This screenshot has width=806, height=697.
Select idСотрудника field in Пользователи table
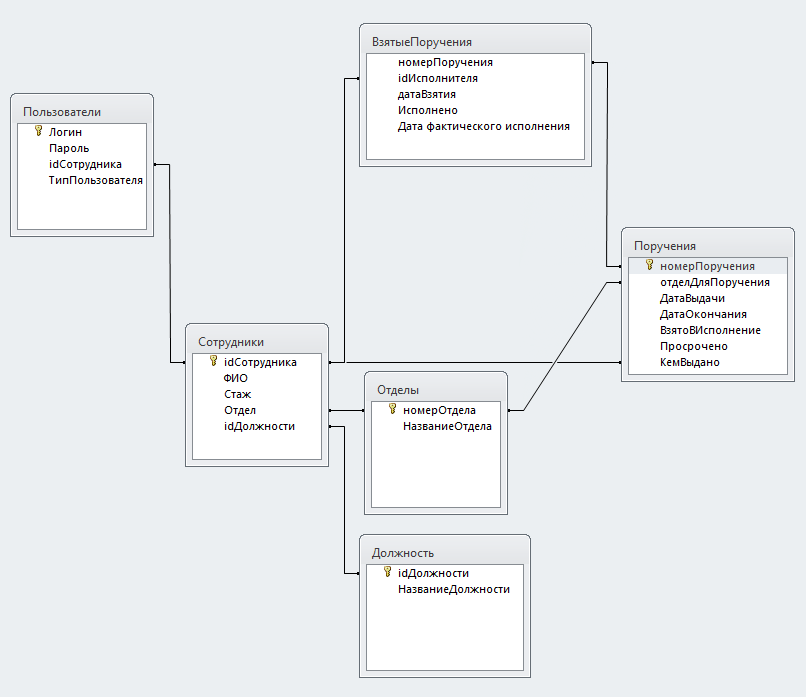tap(85, 164)
